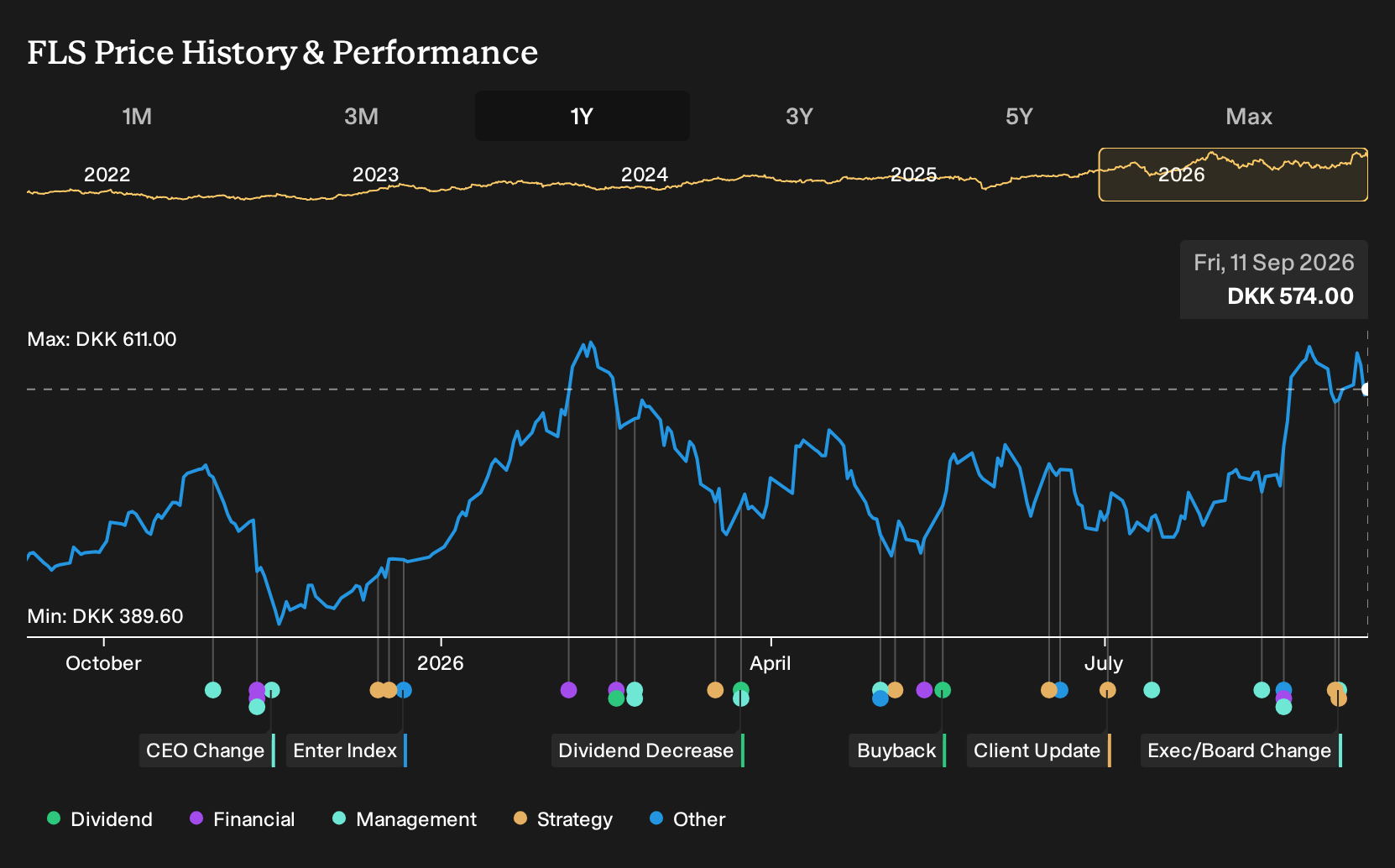Select the blue dot connected to Enter Index

click(x=404, y=690)
